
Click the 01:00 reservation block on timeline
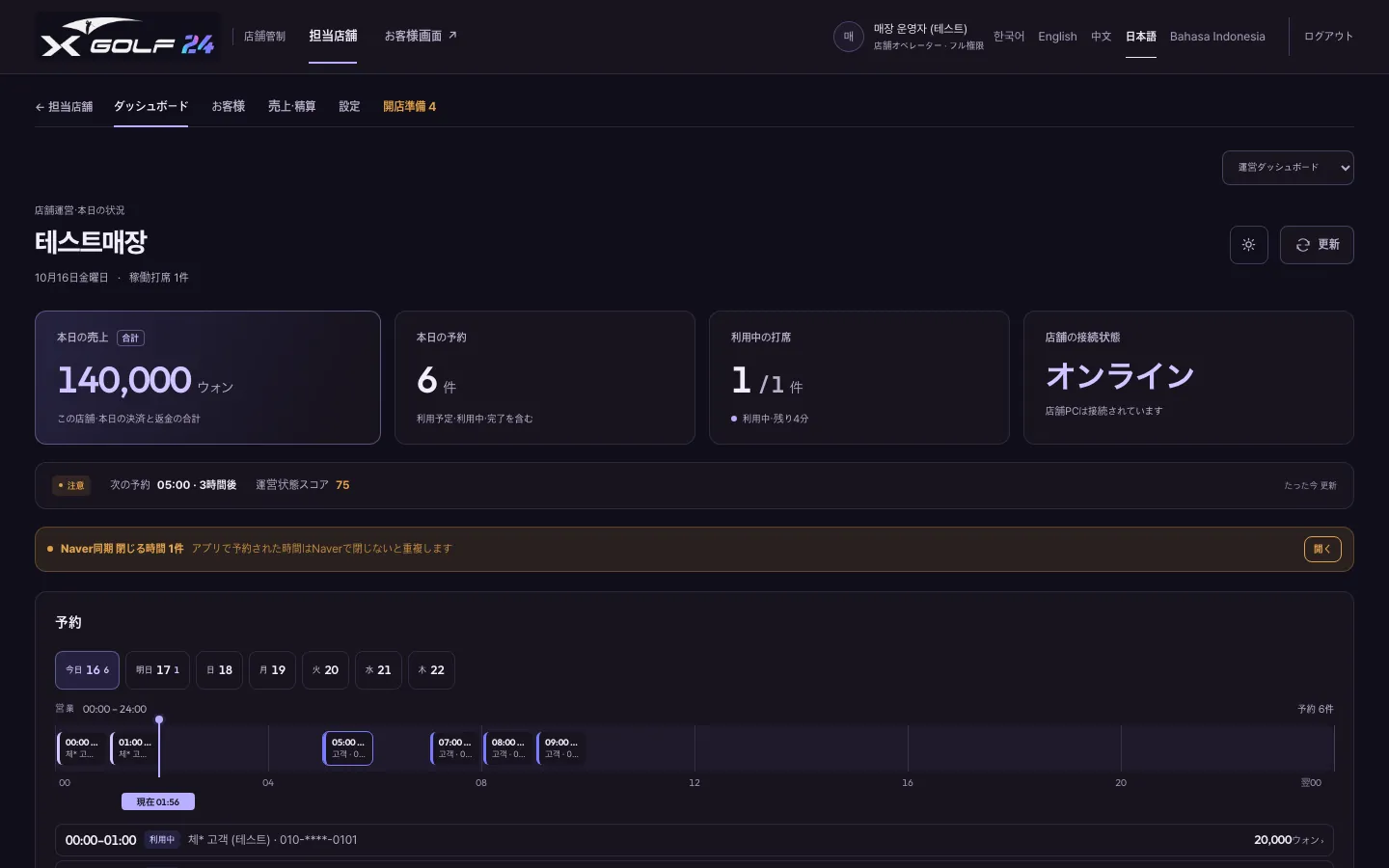click(134, 748)
